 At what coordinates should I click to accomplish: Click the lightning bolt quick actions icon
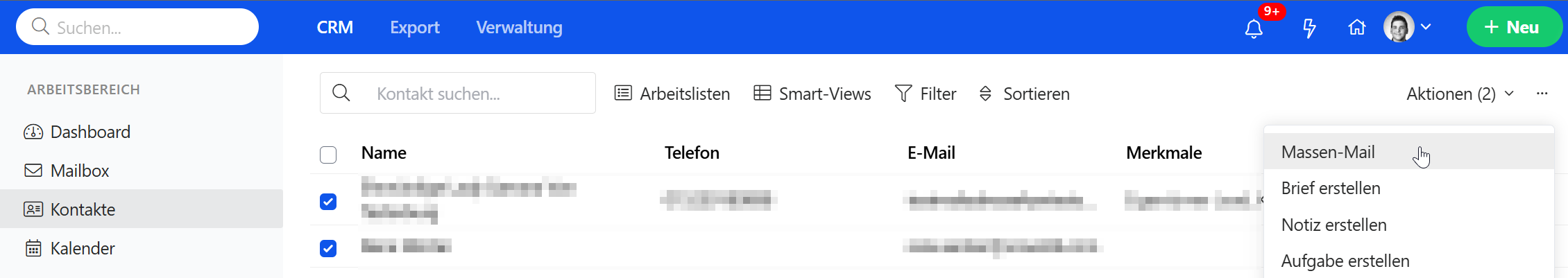coord(1309,28)
